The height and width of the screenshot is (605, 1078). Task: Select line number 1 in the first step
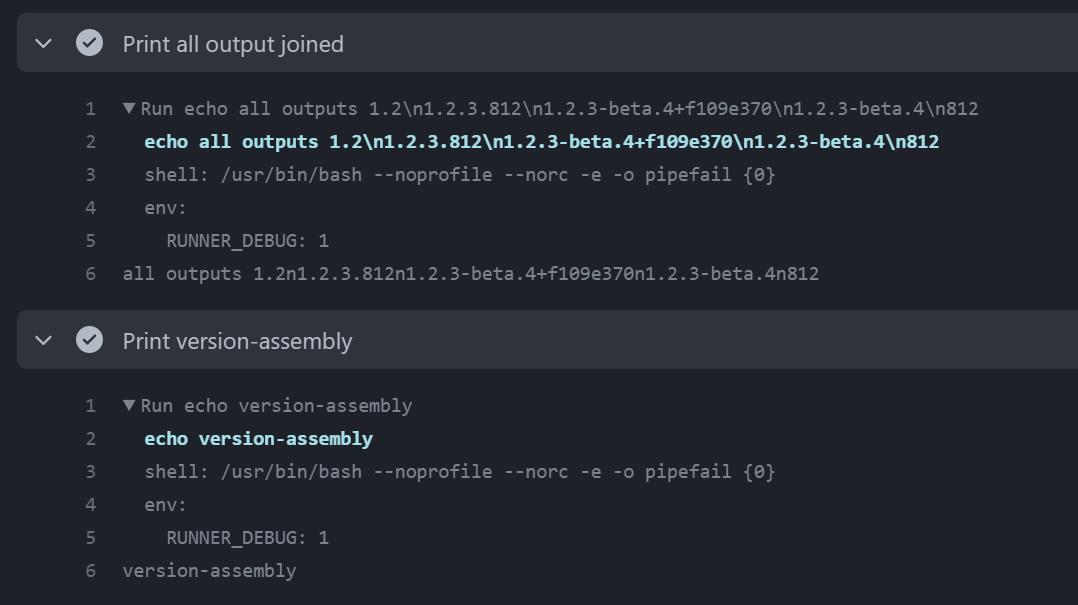(x=90, y=108)
